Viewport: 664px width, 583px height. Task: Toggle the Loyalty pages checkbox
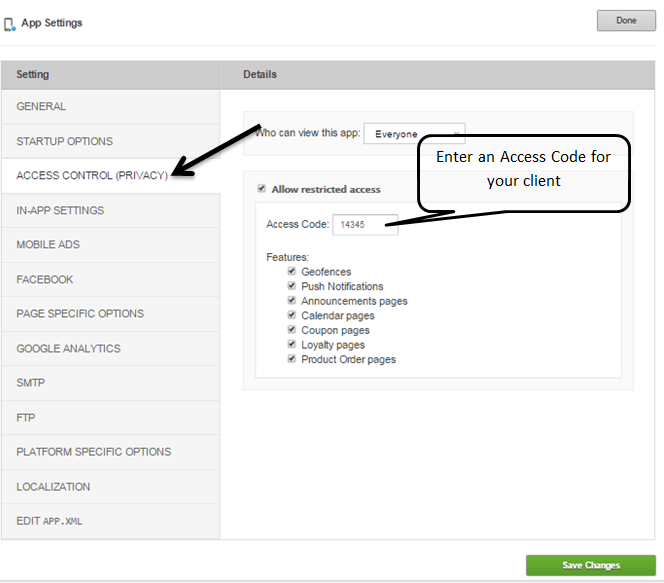[x=291, y=344]
